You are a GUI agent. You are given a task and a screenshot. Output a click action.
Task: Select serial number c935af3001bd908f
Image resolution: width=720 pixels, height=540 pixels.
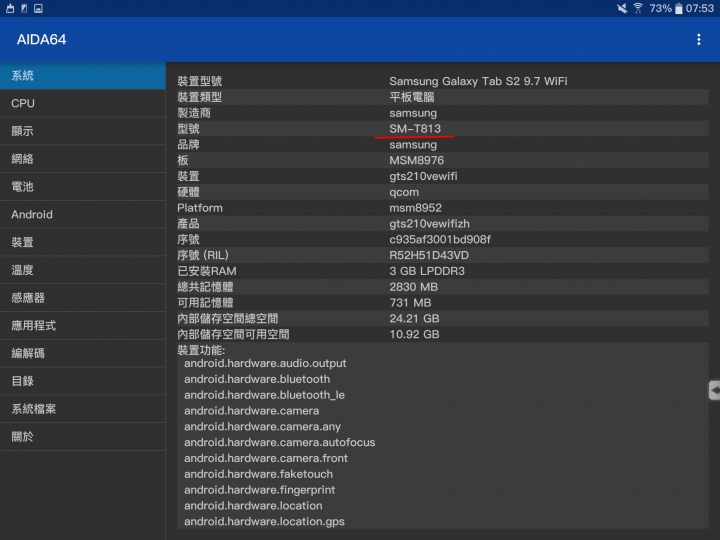(x=440, y=239)
